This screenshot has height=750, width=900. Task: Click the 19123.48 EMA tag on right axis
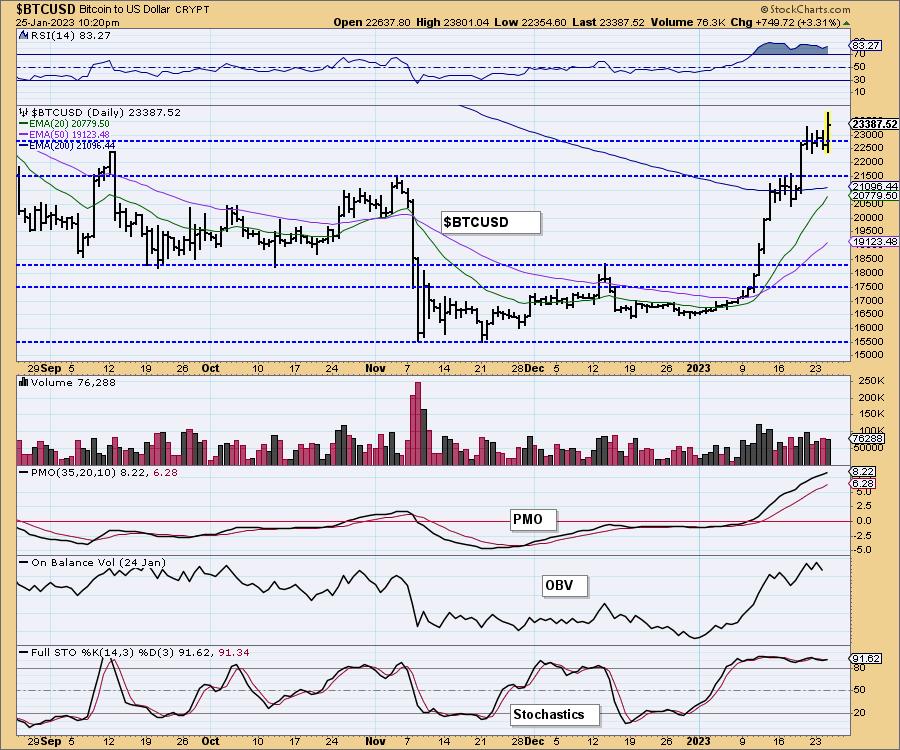tap(874, 242)
